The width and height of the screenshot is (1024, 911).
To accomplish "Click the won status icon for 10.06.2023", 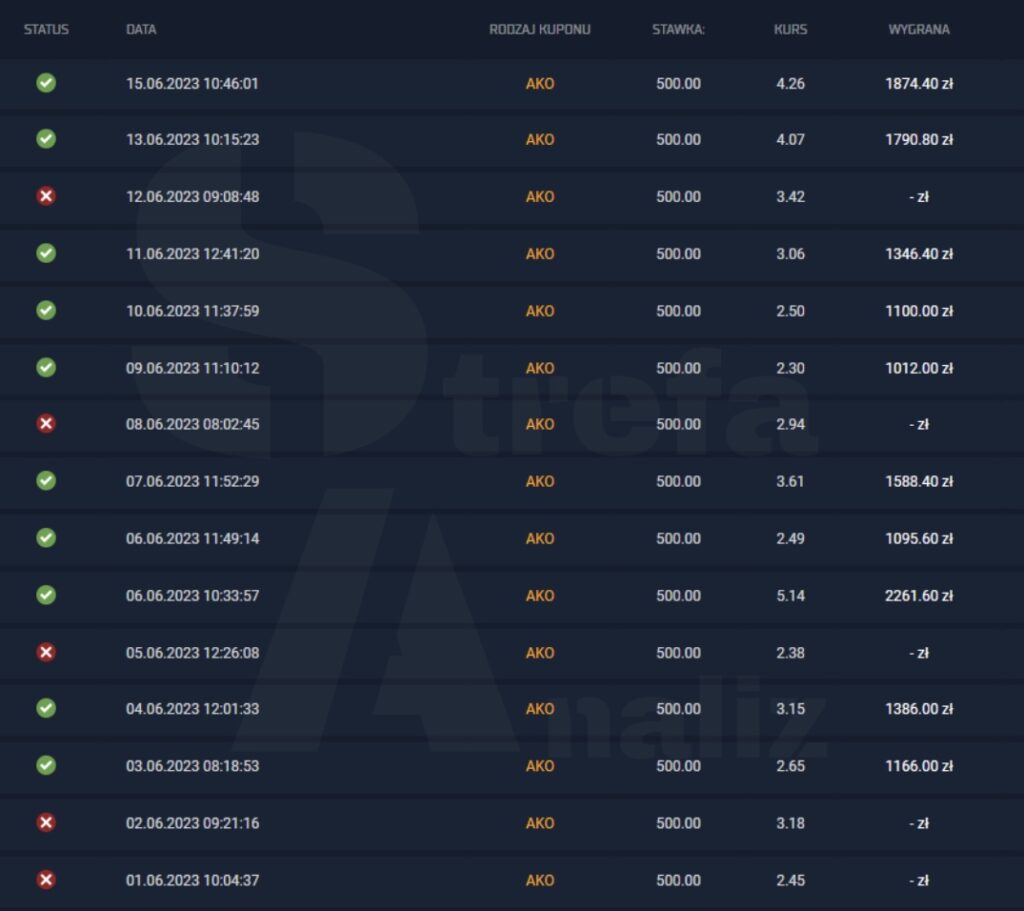I will (46, 310).
